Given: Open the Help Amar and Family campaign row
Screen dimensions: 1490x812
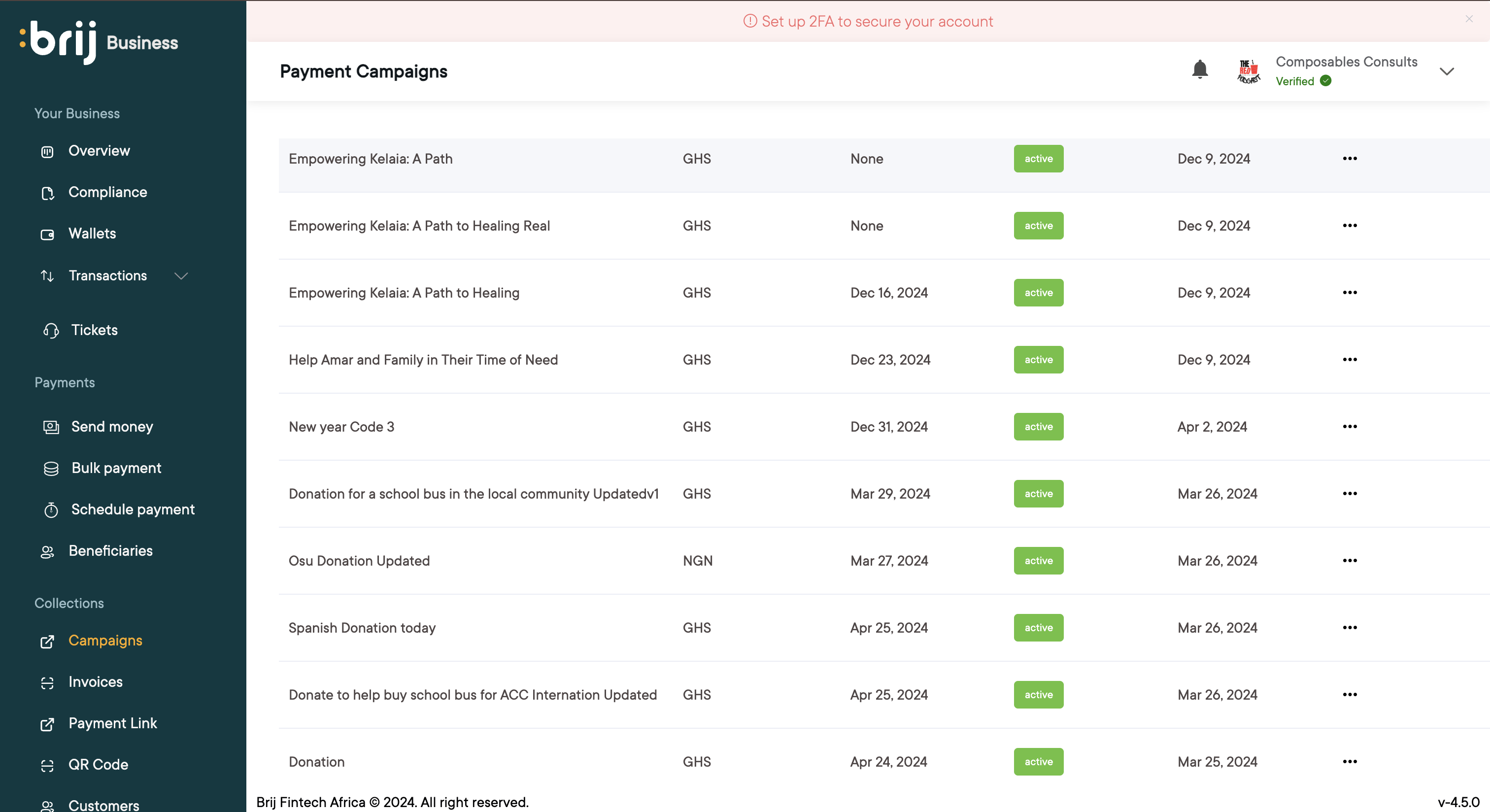Looking at the screenshot, I should (423, 360).
